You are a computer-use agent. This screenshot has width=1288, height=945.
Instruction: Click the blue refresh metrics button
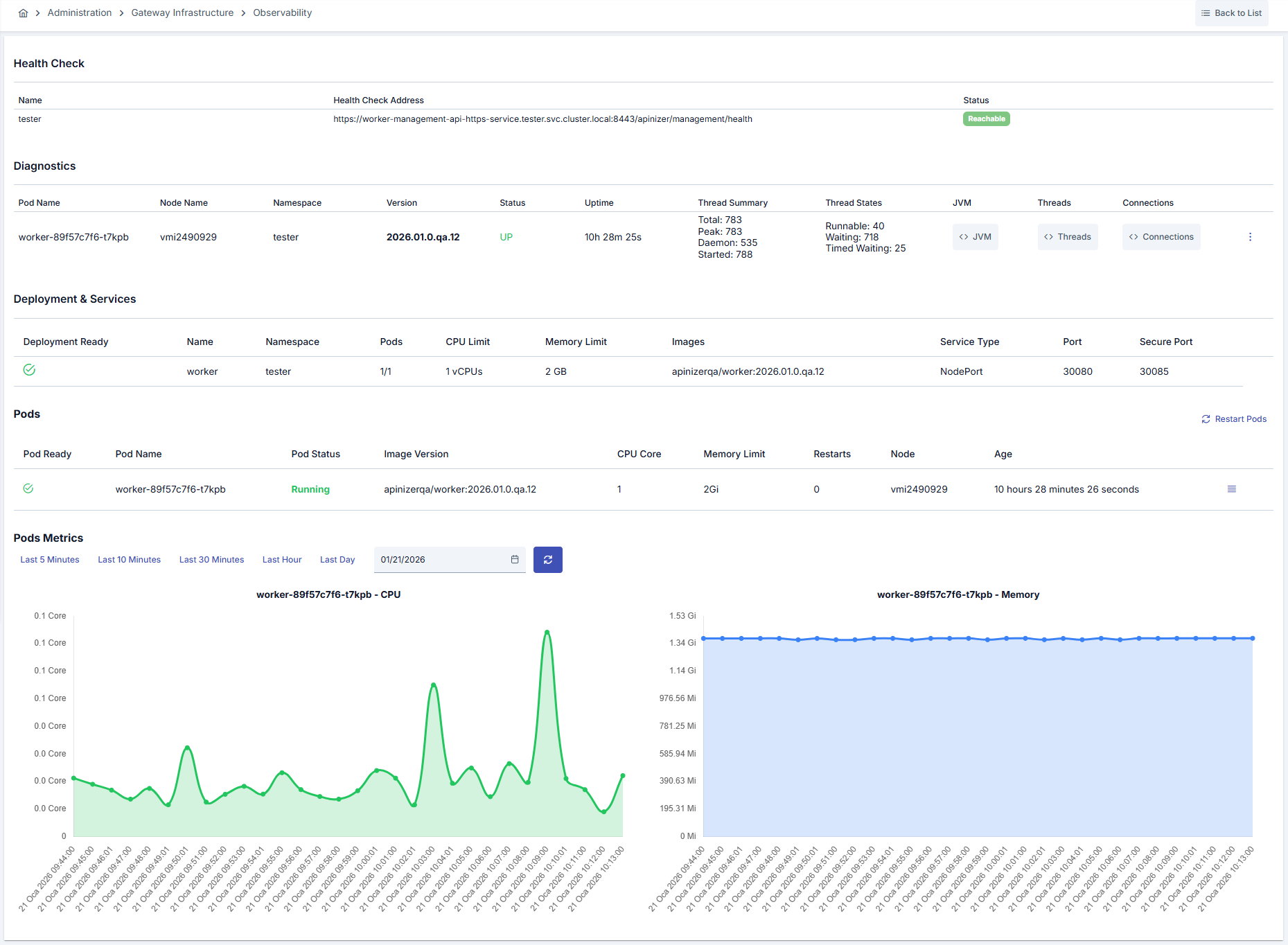pos(548,560)
